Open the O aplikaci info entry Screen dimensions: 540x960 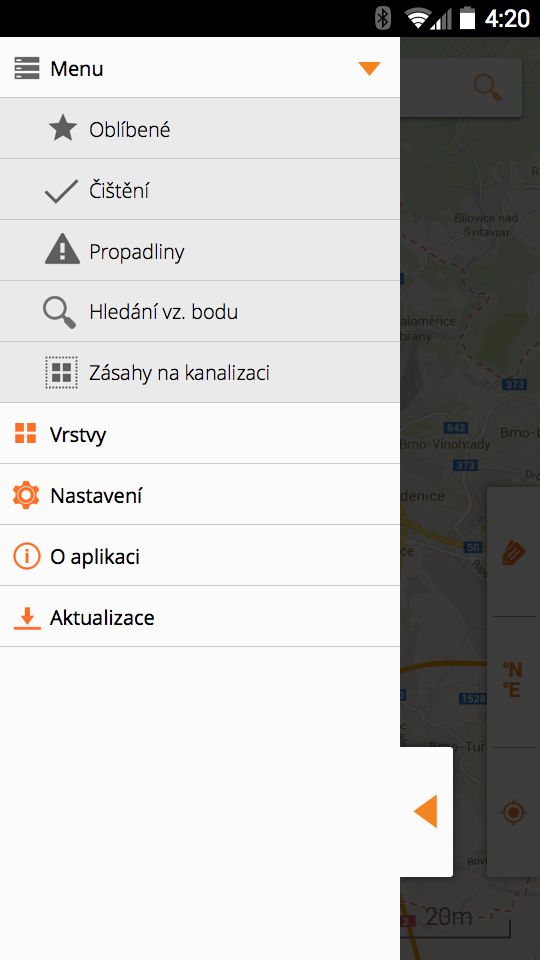coord(200,556)
